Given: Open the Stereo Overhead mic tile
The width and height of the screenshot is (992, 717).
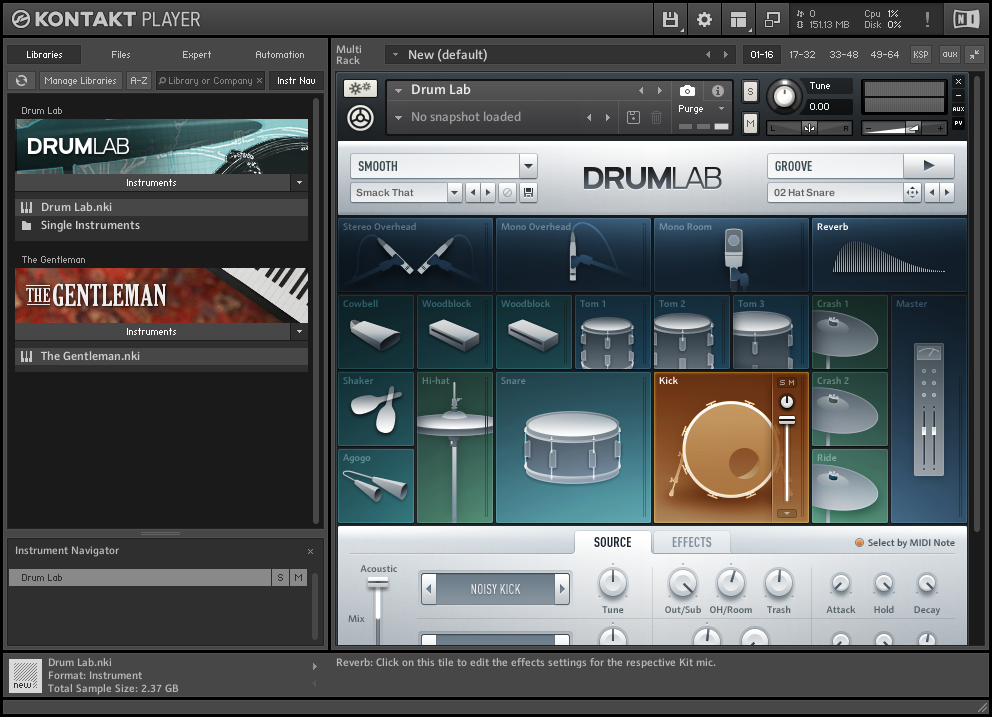Looking at the screenshot, I should 415,255.
